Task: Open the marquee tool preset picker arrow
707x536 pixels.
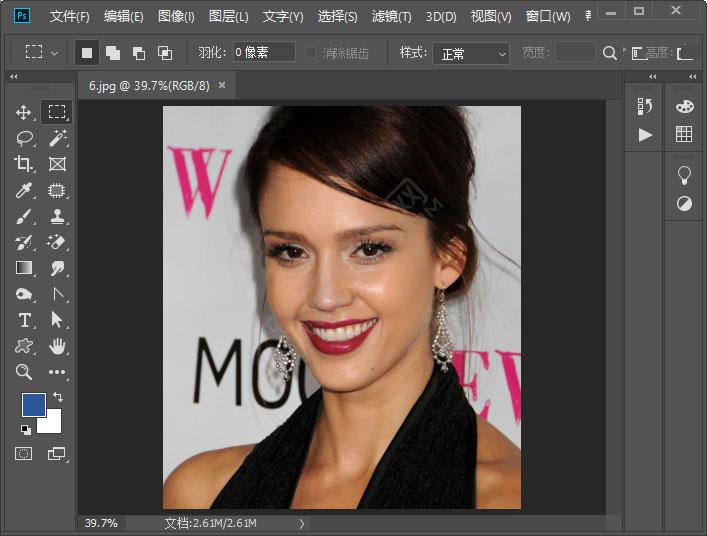Action: pos(54,52)
